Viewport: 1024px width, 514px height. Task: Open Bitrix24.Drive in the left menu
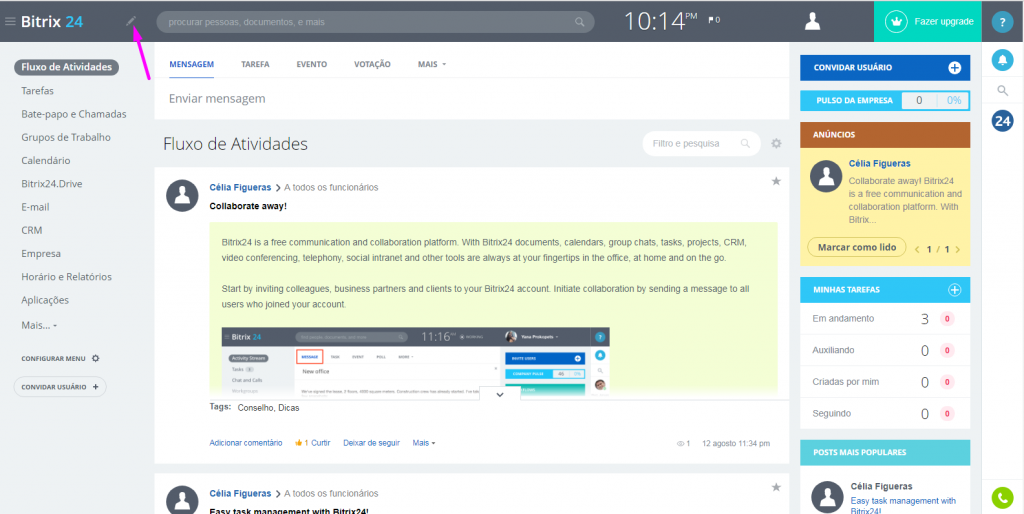[x=52, y=184]
